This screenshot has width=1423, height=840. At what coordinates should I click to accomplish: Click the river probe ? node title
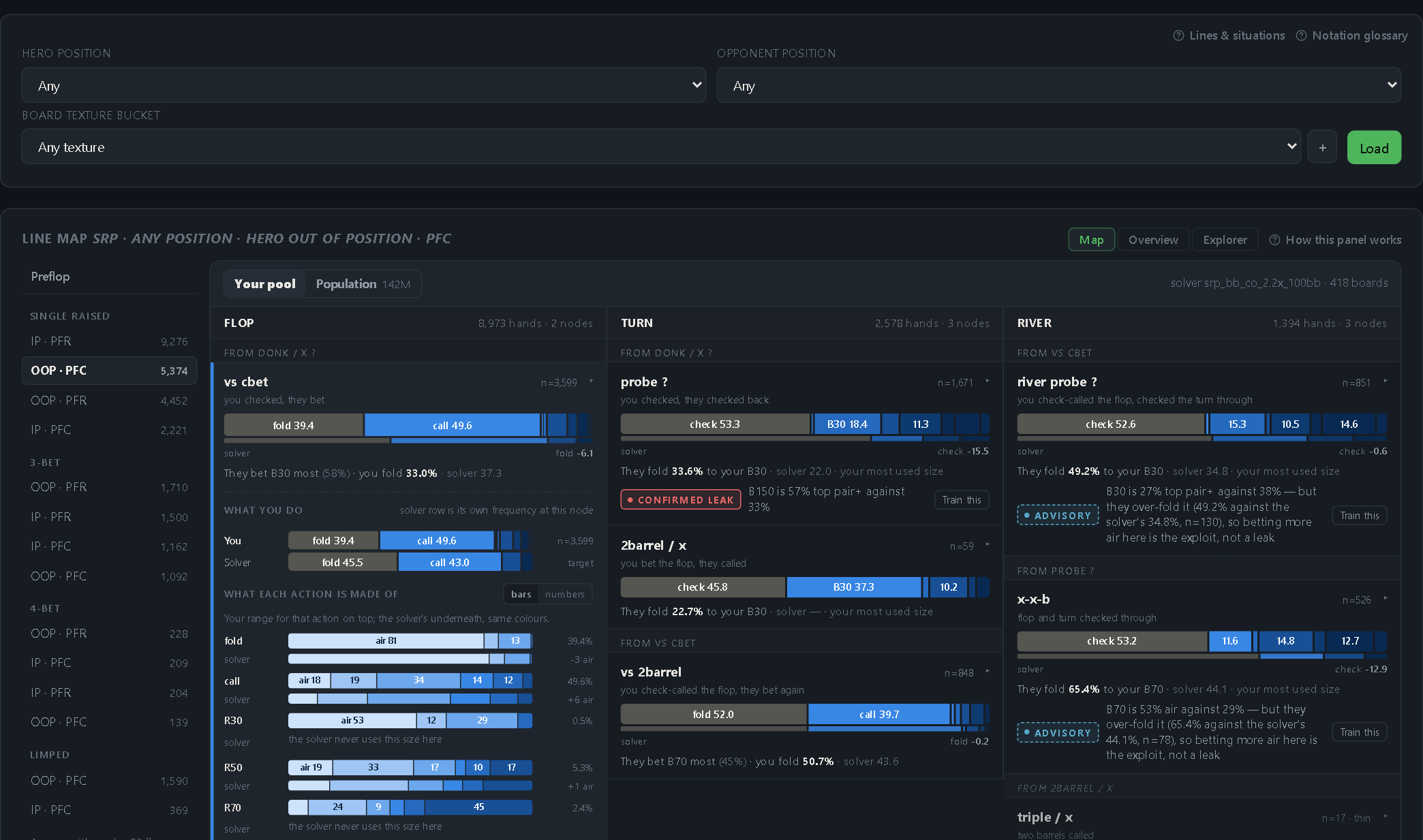click(x=1057, y=382)
